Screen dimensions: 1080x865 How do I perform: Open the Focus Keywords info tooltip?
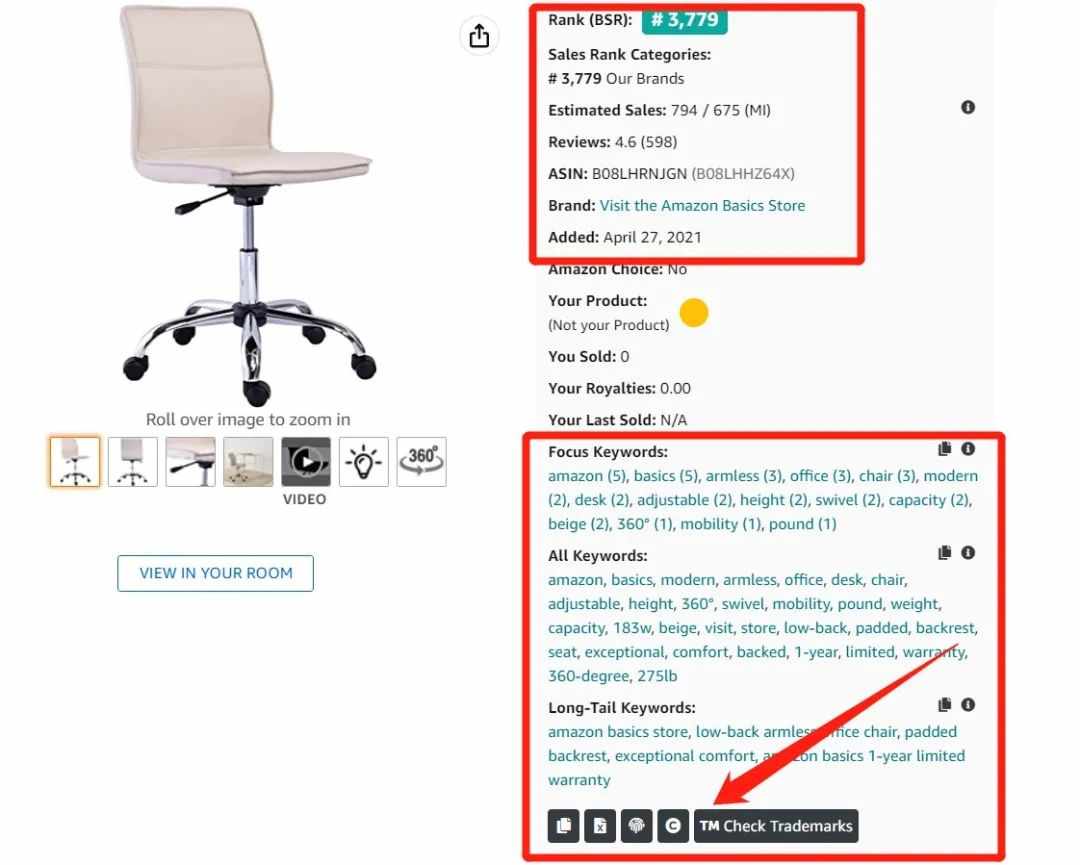tap(968, 449)
